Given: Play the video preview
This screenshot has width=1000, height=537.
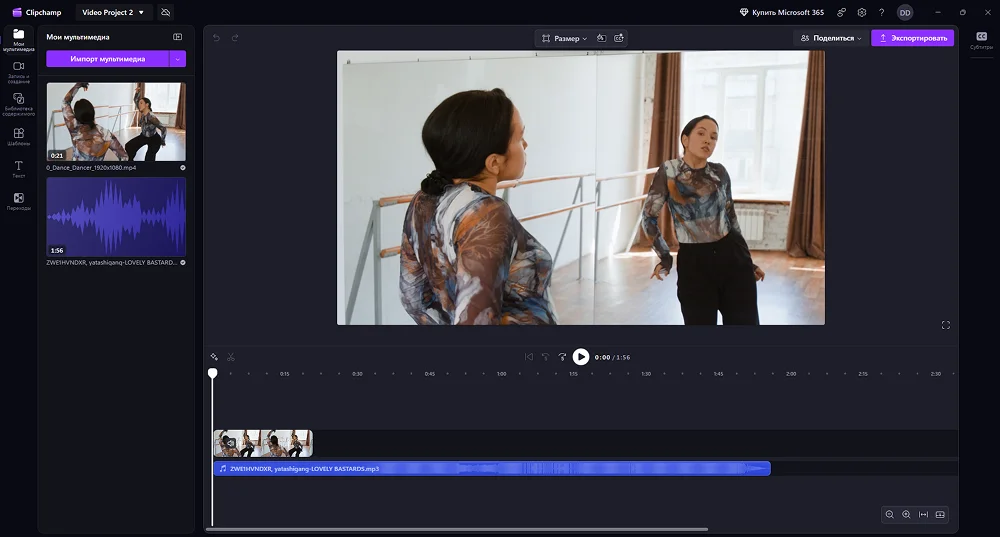Looking at the screenshot, I should pos(580,357).
